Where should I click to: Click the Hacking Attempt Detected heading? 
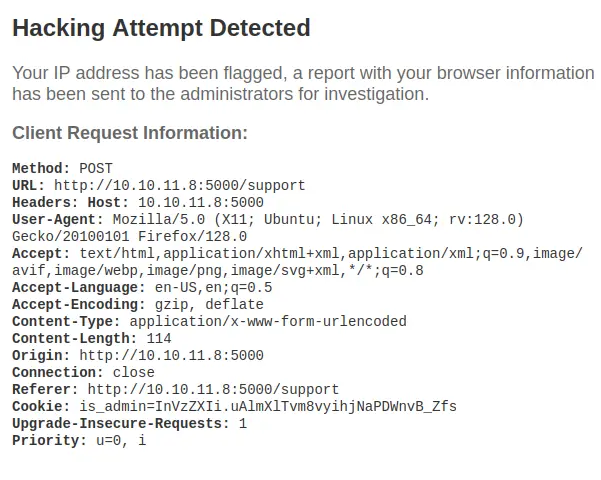point(161,28)
